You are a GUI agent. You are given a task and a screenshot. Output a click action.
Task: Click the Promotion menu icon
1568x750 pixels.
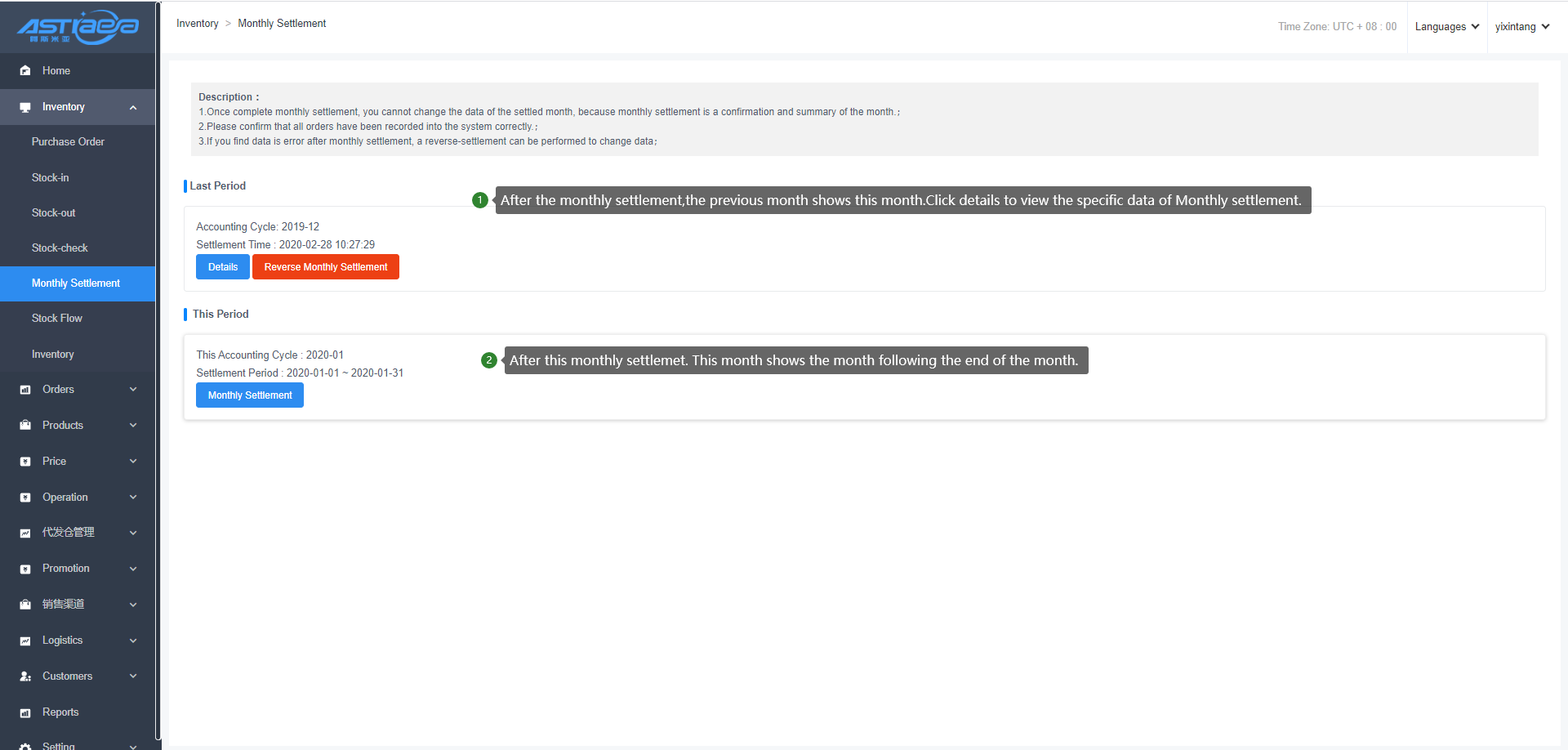[x=25, y=569]
